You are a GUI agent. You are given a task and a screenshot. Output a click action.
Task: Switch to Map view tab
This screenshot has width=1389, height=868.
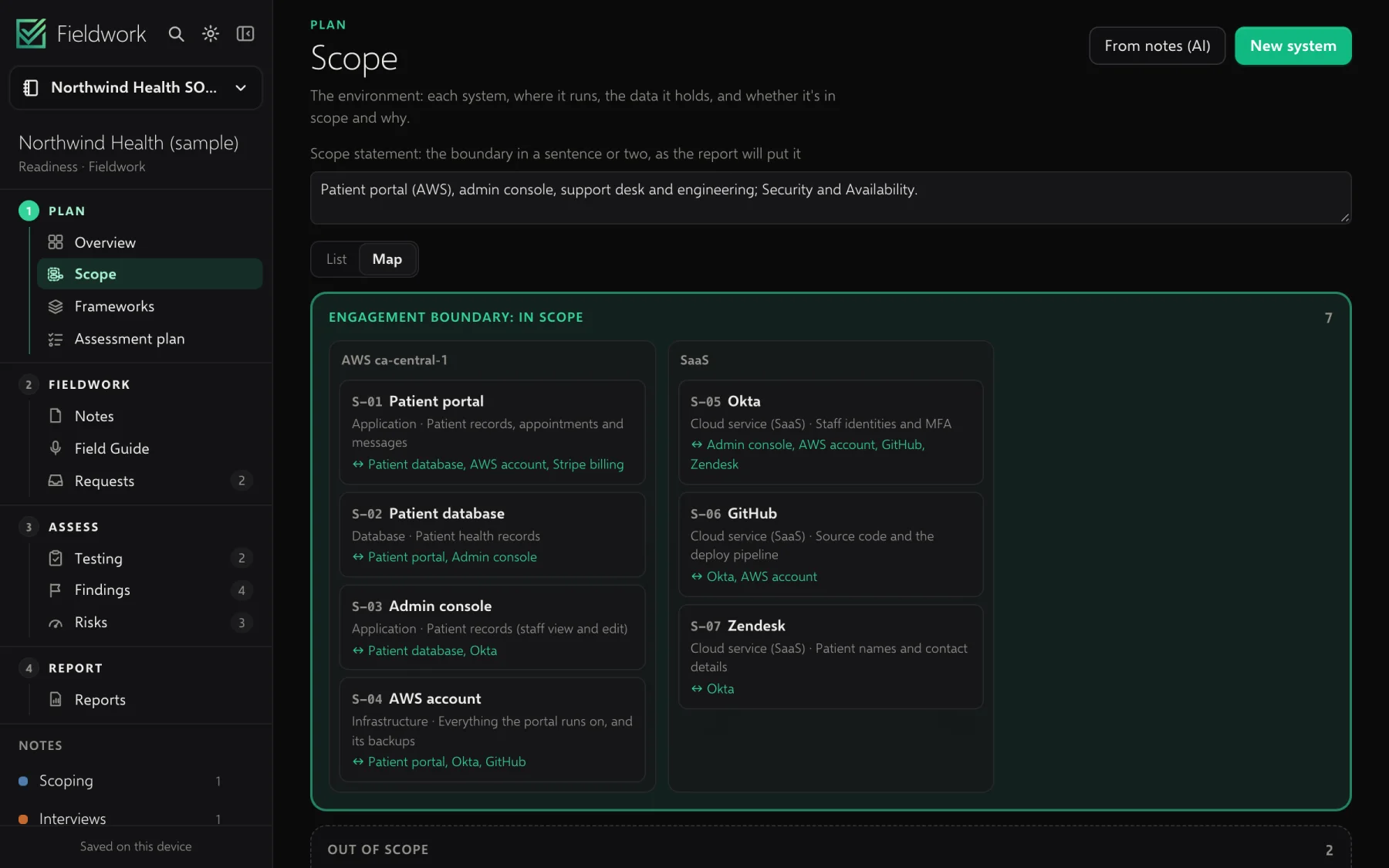pyautogui.click(x=387, y=259)
